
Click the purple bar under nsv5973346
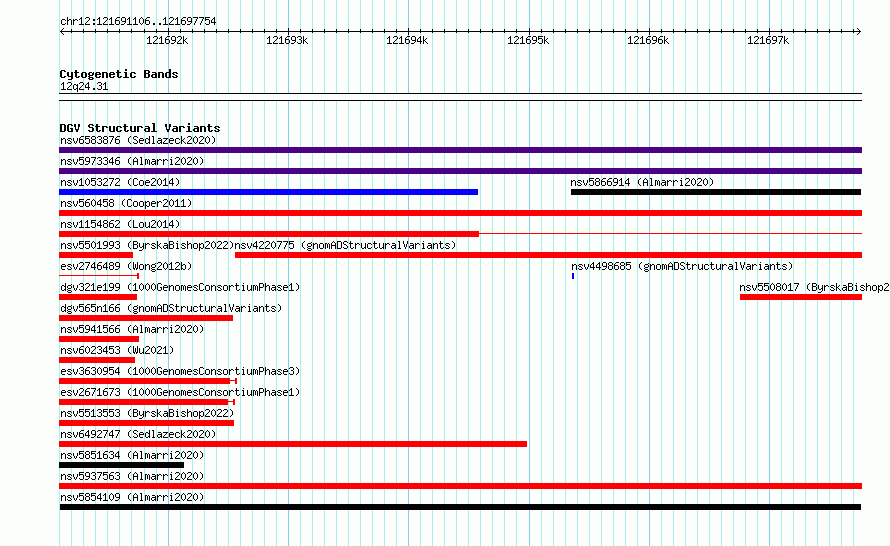[460, 171]
